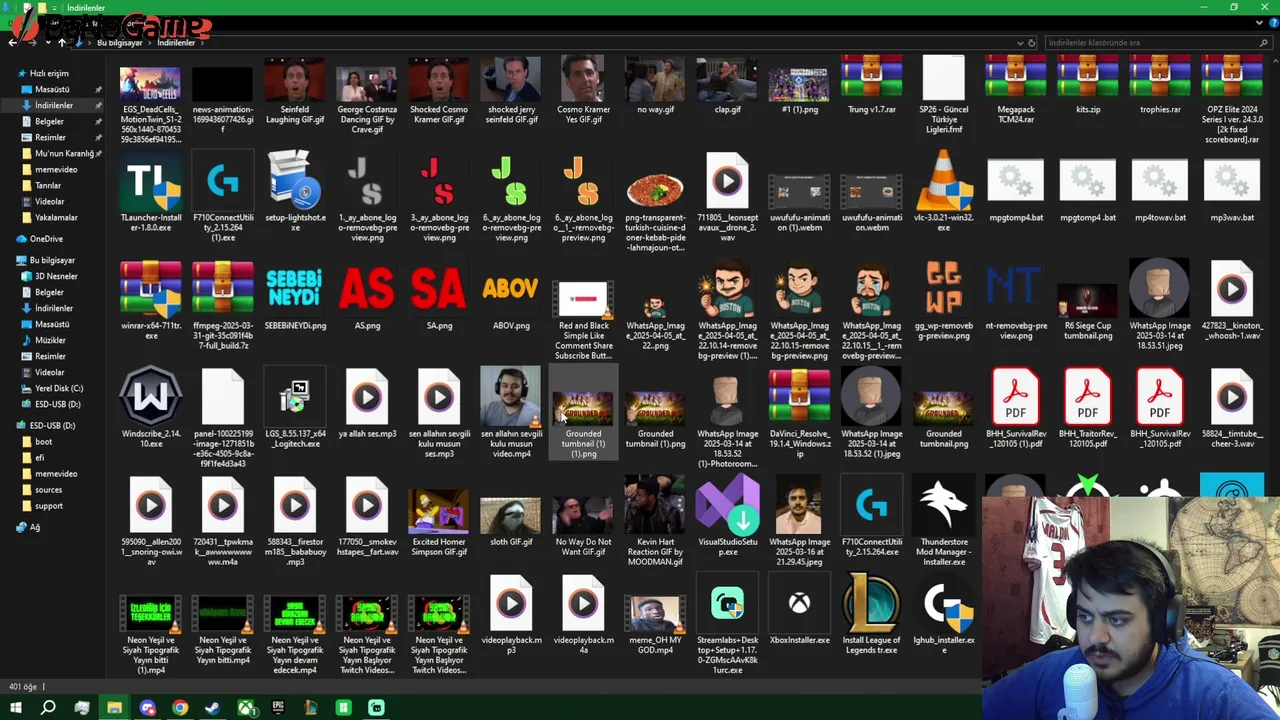Open the Windows Start menu

click(x=15, y=708)
